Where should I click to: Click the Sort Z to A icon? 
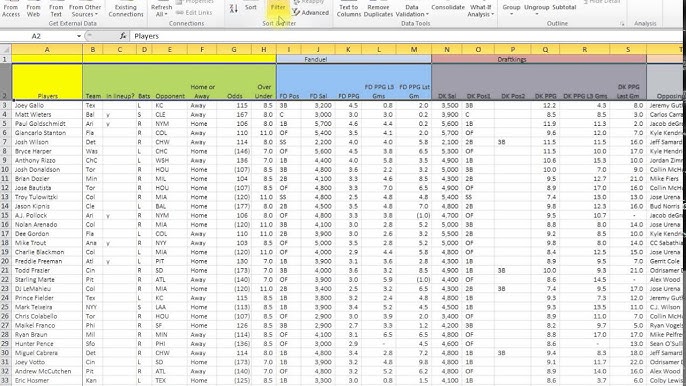234,8
